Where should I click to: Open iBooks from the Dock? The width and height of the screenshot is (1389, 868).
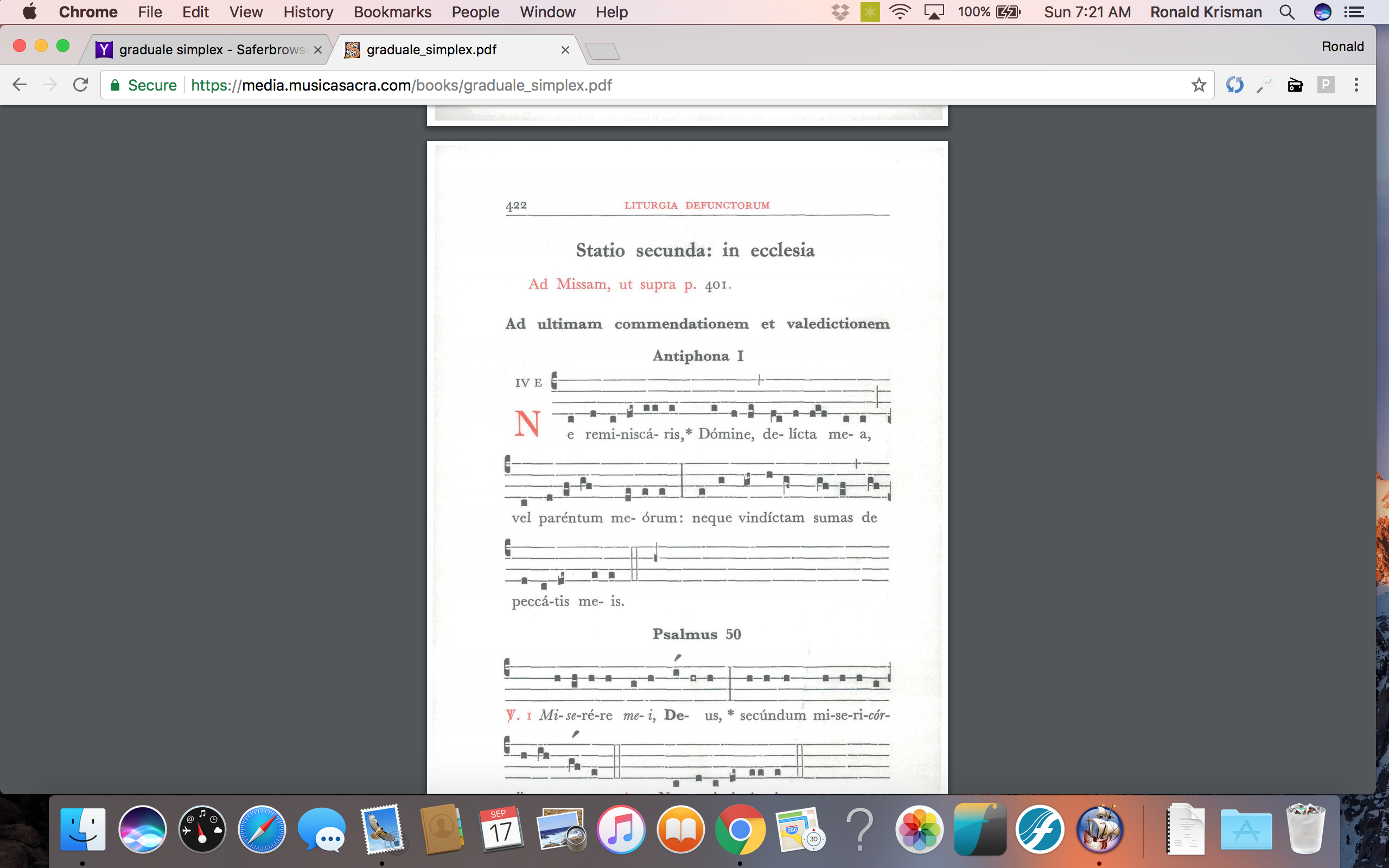click(x=680, y=829)
